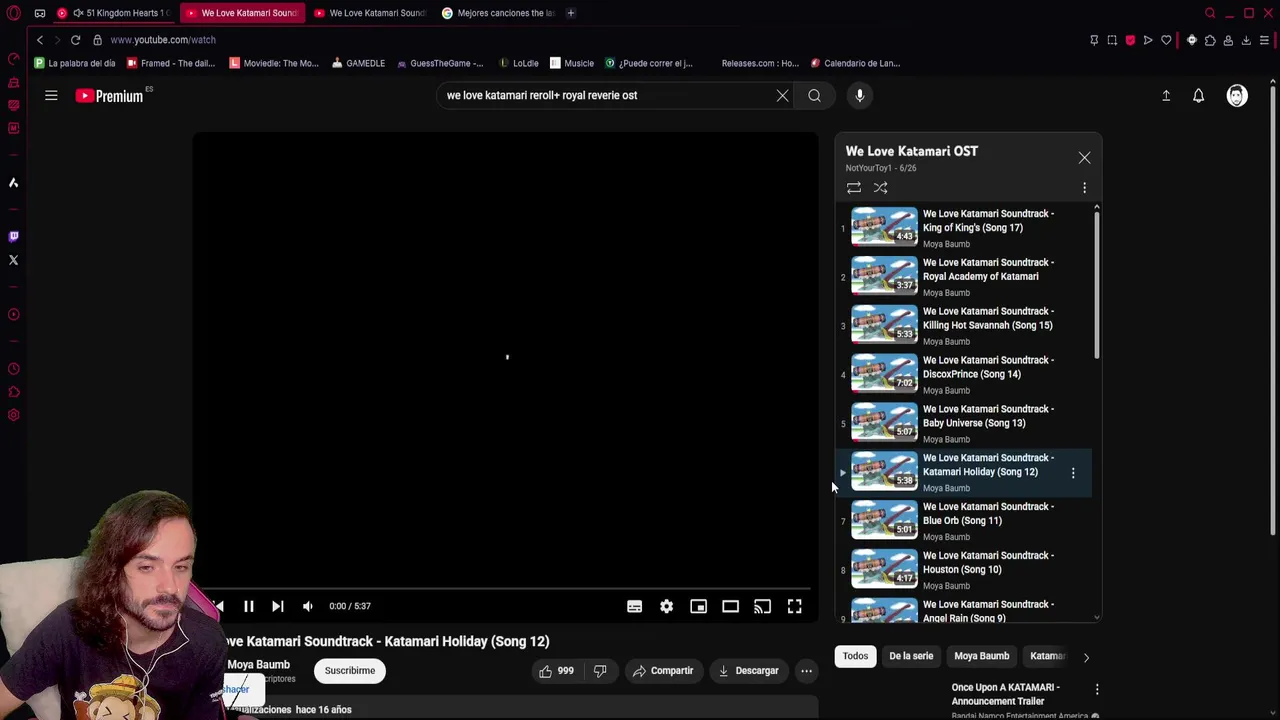Select Killing Hot Savannah (Song 15) thumbnail
This screenshot has height=720, width=1280.
coord(884,325)
